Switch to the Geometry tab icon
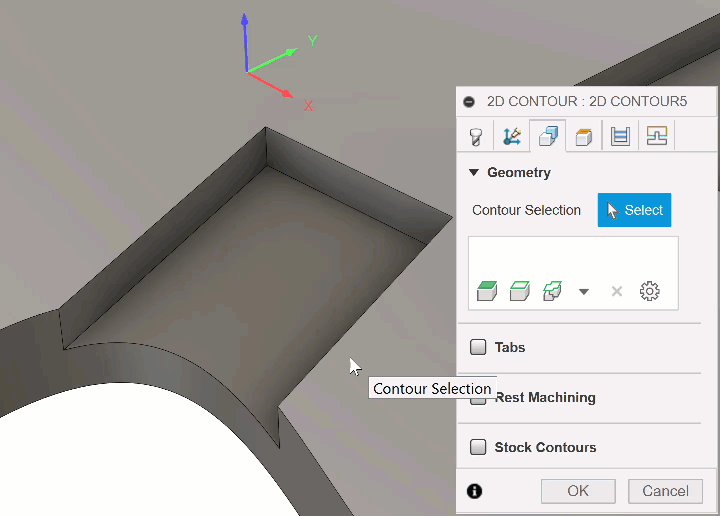 tap(548, 136)
